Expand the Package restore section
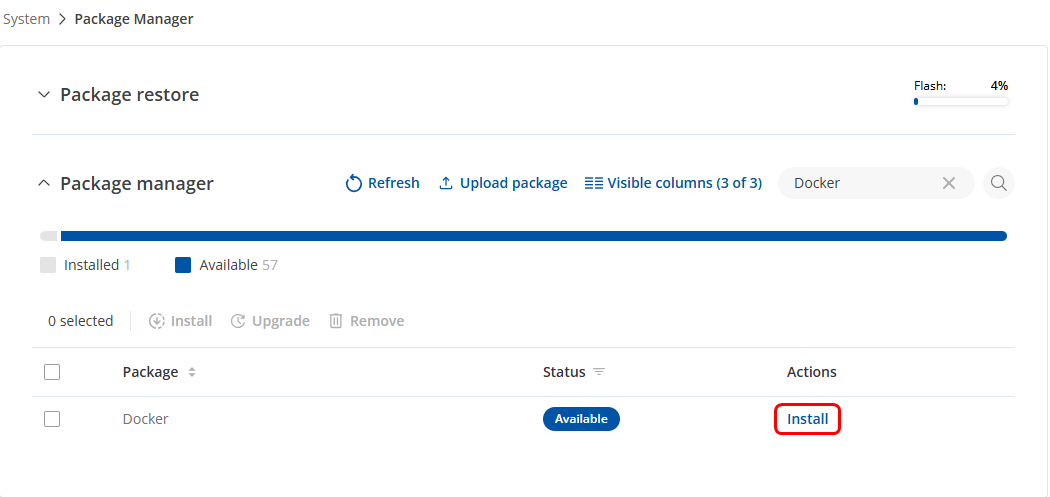 [x=43, y=95]
